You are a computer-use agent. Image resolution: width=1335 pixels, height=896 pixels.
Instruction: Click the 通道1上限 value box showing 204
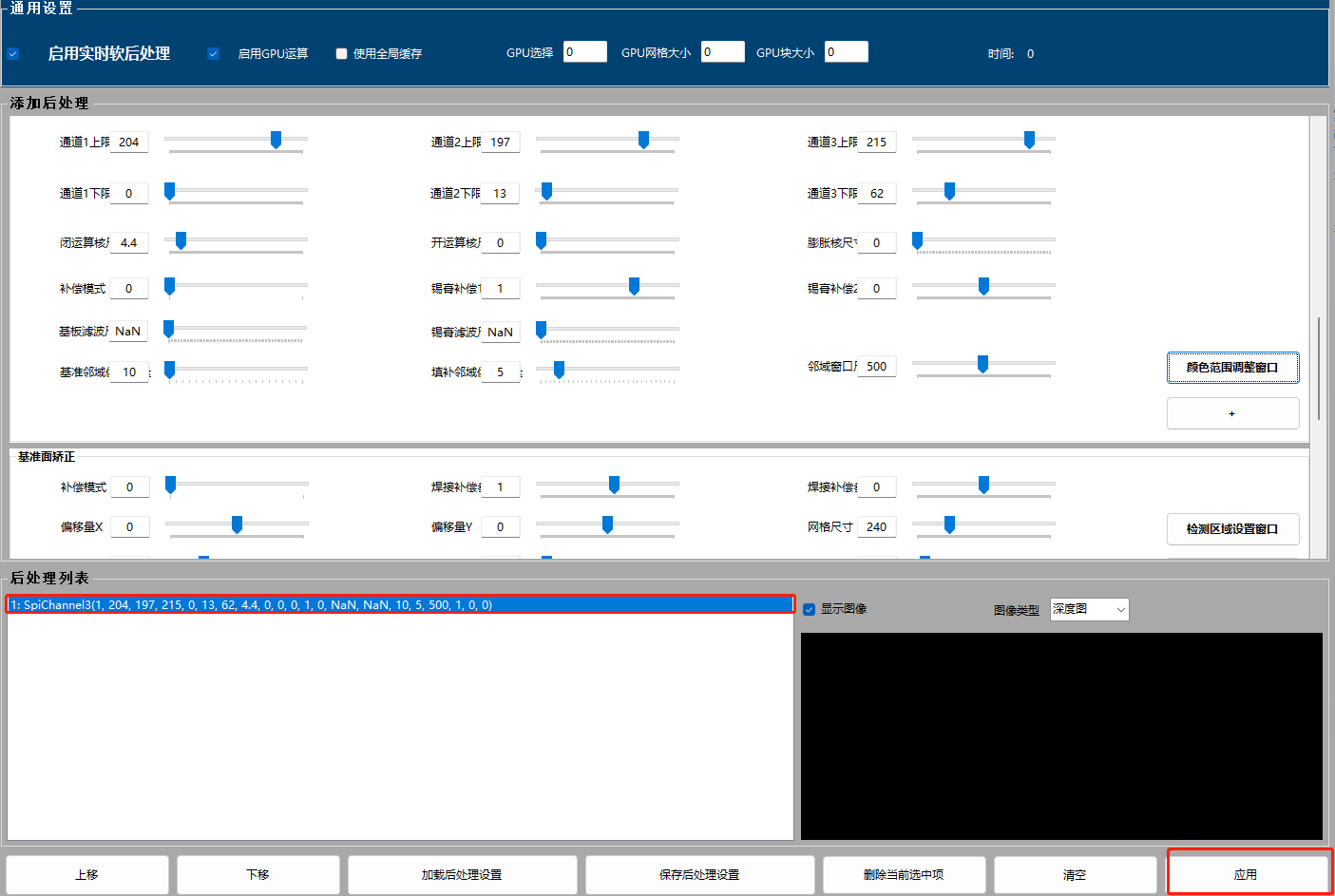coord(129,143)
